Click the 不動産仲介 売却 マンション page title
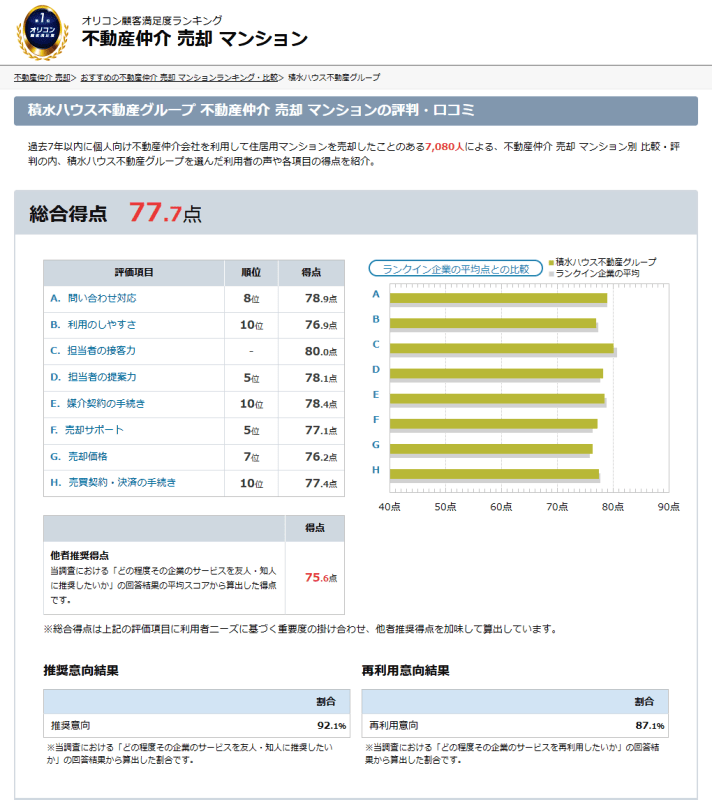Screen dimensions: 712x800 (x=194, y=39)
